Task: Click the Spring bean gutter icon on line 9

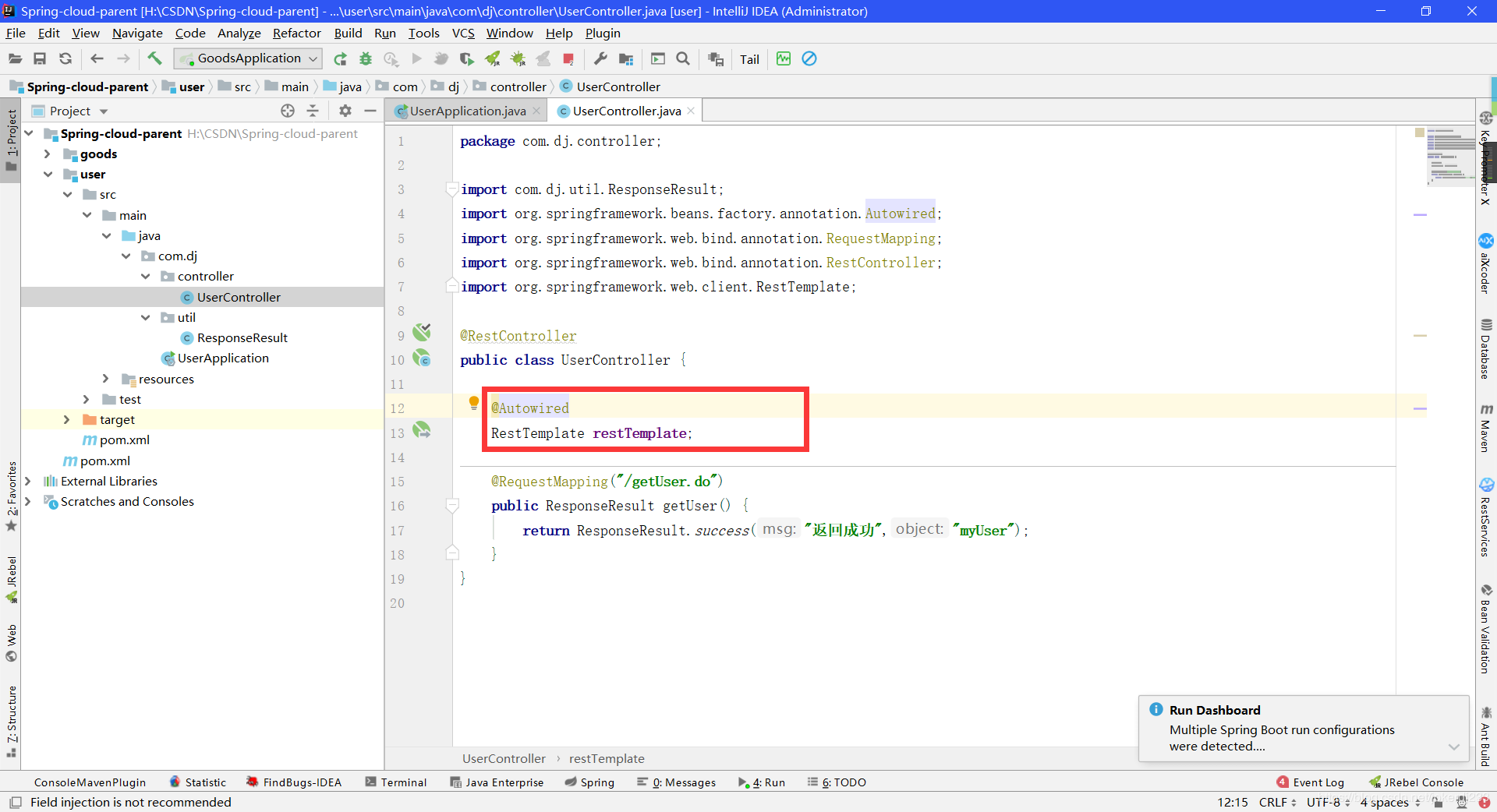Action: point(422,333)
